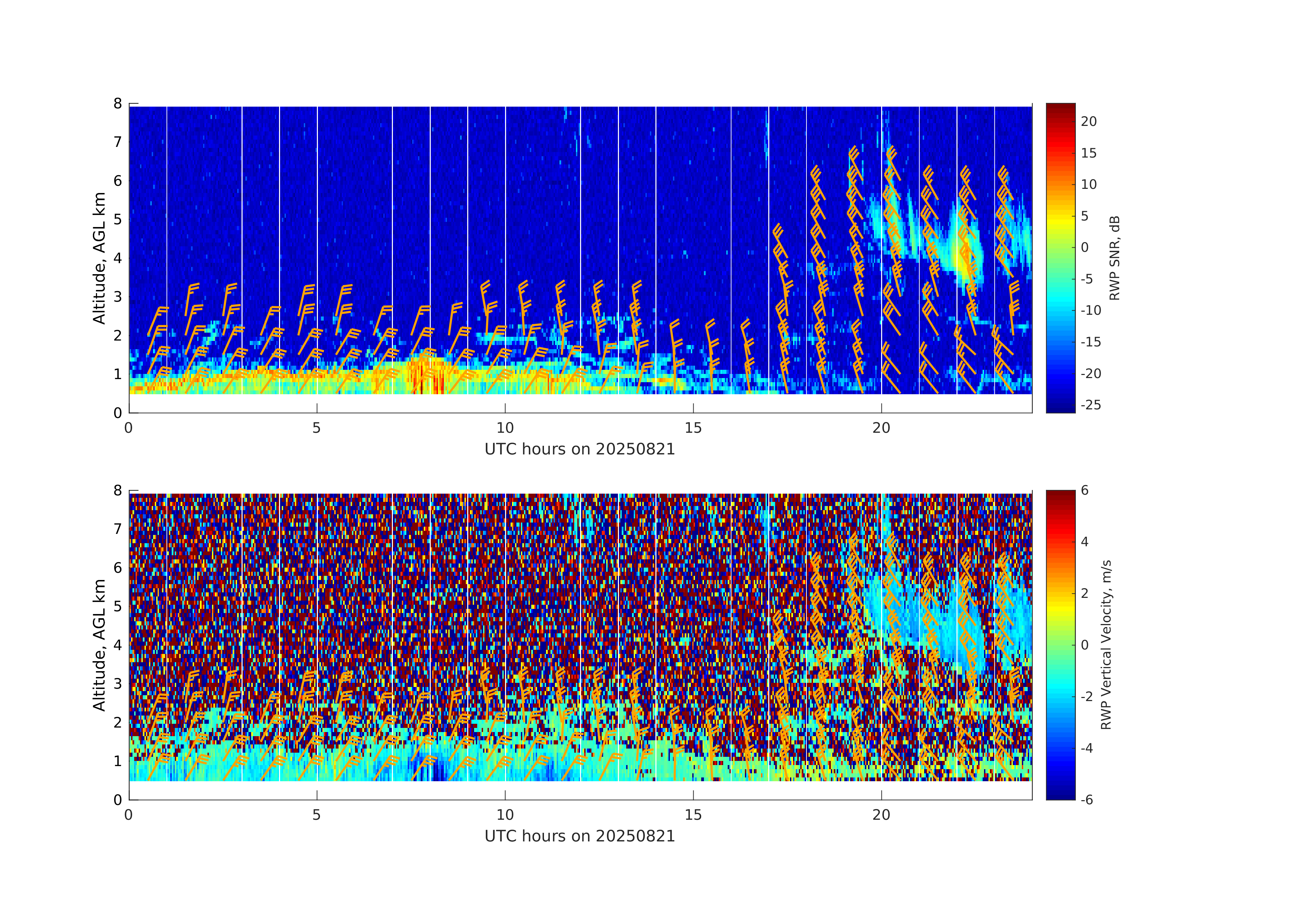The width and height of the screenshot is (1316, 903).
Task: Click the top plot's 'Altitude, AGL km' axis label
Action: pyautogui.click(x=99, y=258)
